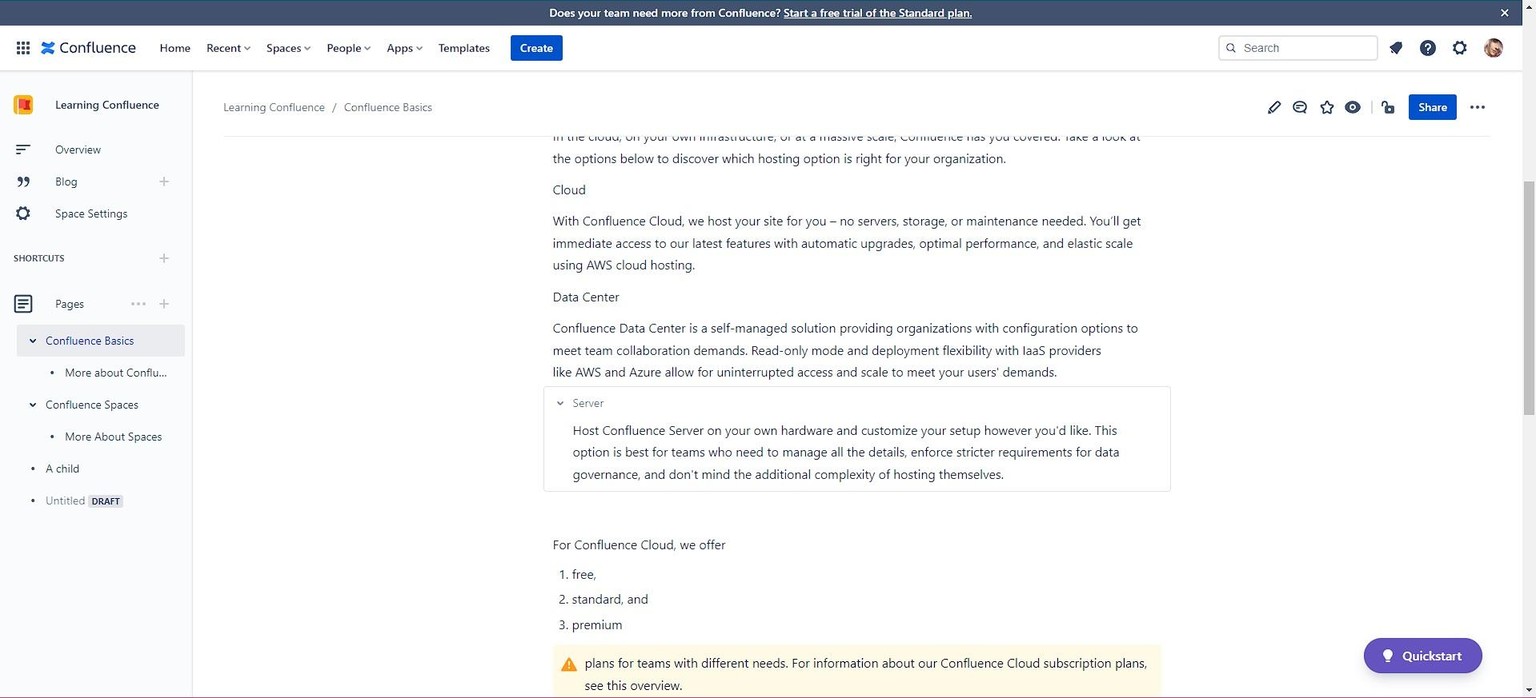Open Templates in the top navigation
Viewport: 1536px width, 698px height.
tap(464, 48)
